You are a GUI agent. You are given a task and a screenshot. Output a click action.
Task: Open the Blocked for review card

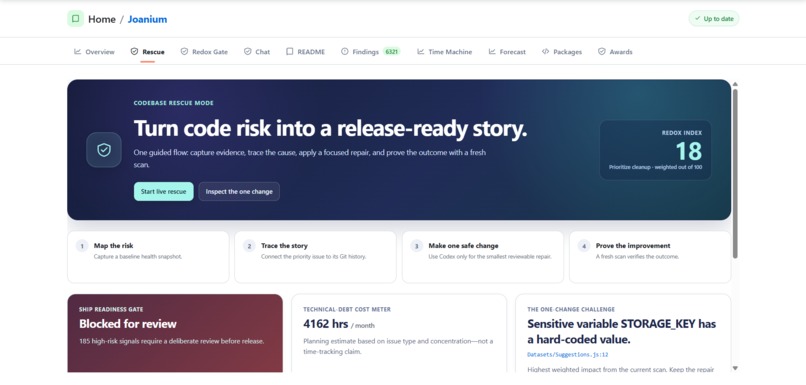pos(175,333)
